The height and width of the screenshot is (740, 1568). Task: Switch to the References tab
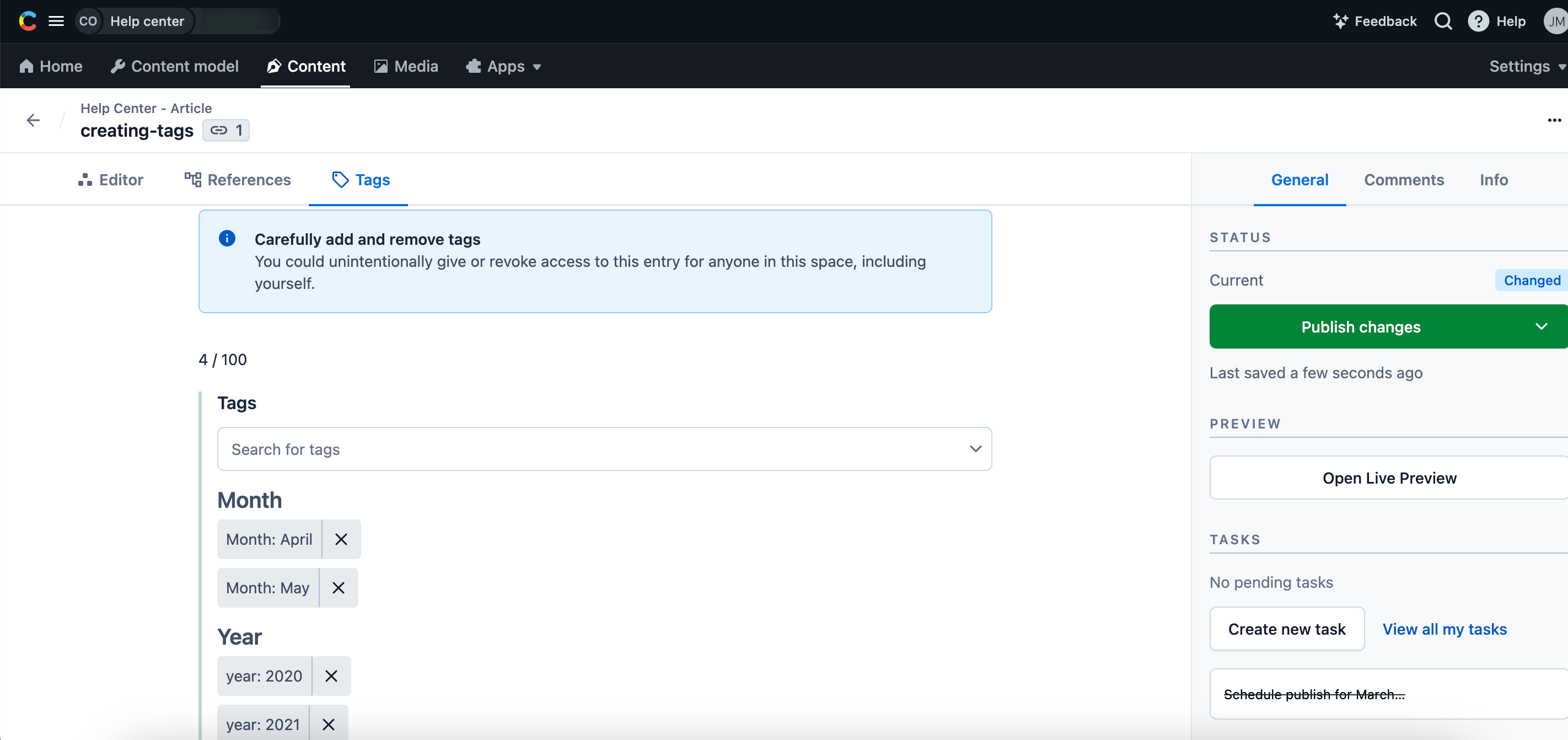(x=238, y=180)
